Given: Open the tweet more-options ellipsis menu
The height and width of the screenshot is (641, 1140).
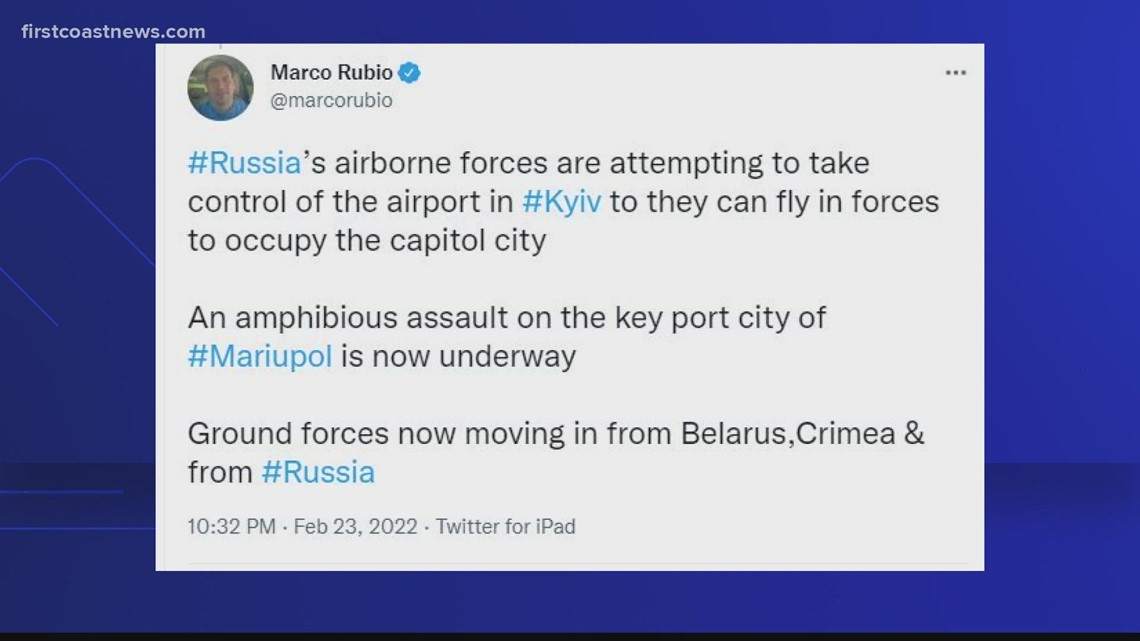Looking at the screenshot, I should tap(956, 72).
